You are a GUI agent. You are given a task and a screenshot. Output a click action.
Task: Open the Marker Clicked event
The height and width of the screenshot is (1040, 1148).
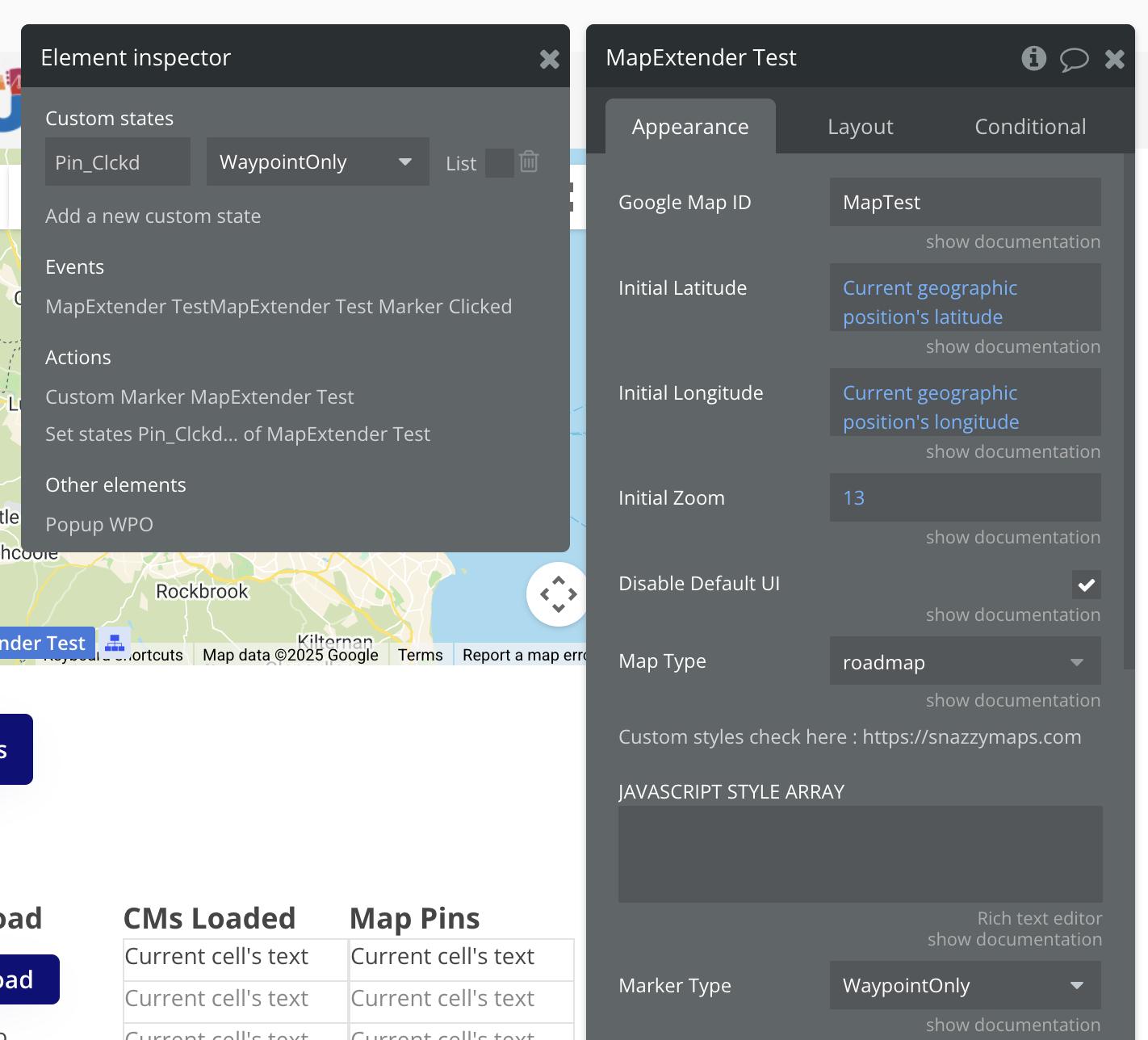[279, 307]
